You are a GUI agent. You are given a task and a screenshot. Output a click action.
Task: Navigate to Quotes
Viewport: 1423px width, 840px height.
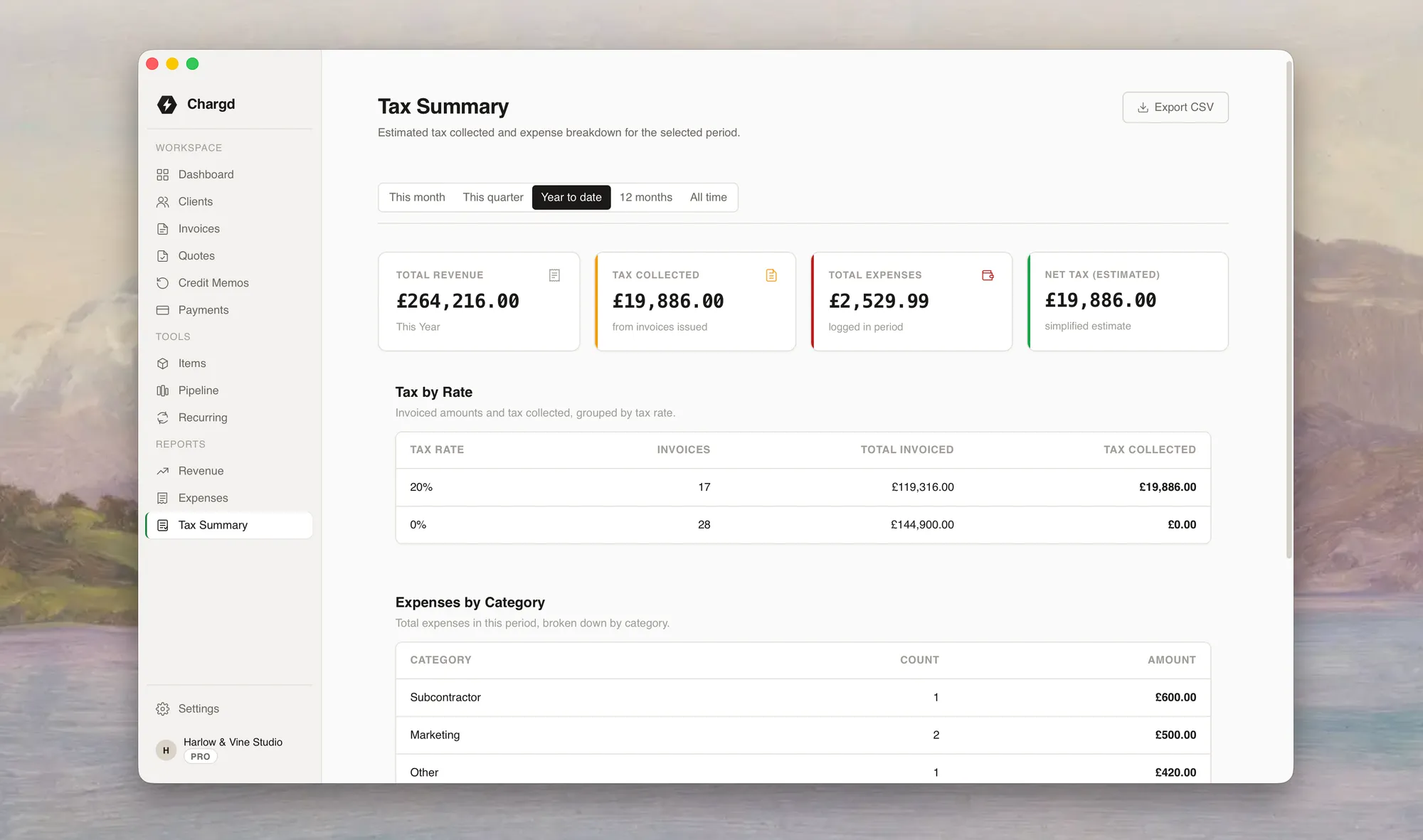tap(229, 256)
